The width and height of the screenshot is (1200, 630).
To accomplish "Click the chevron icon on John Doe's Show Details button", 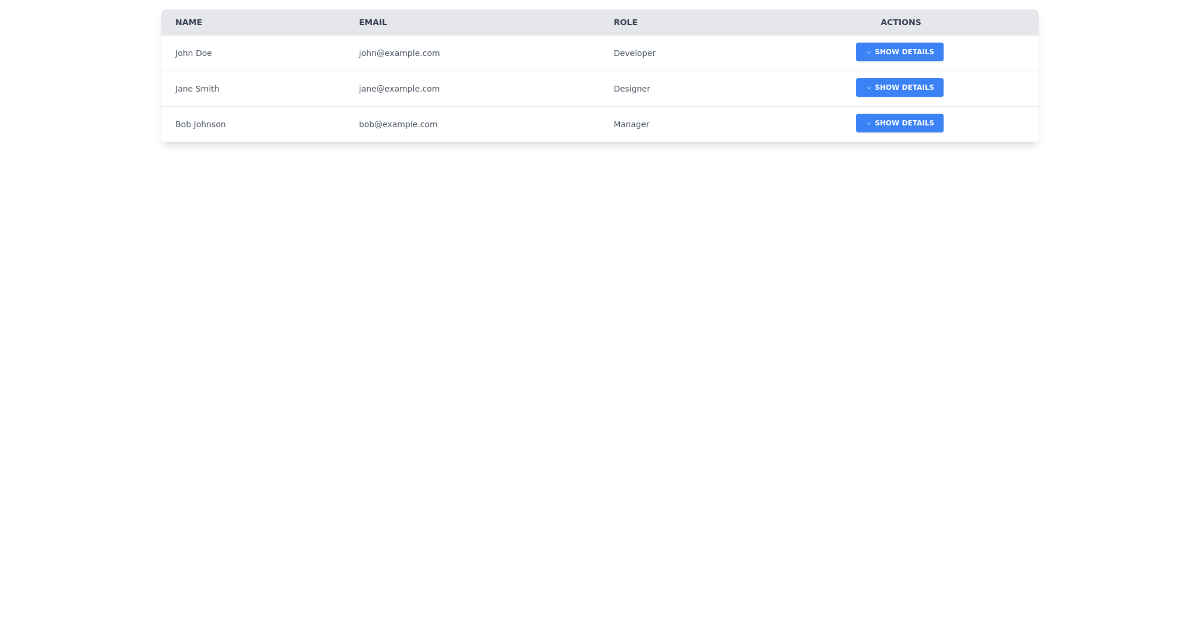I will tap(869, 52).
